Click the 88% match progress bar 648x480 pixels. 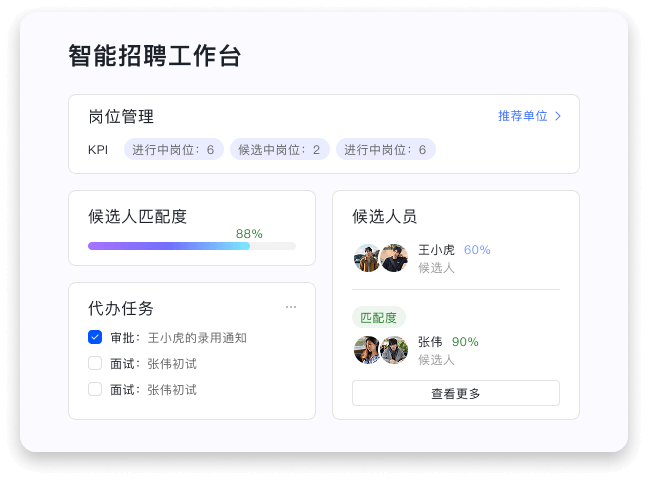[x=192, y=246]
